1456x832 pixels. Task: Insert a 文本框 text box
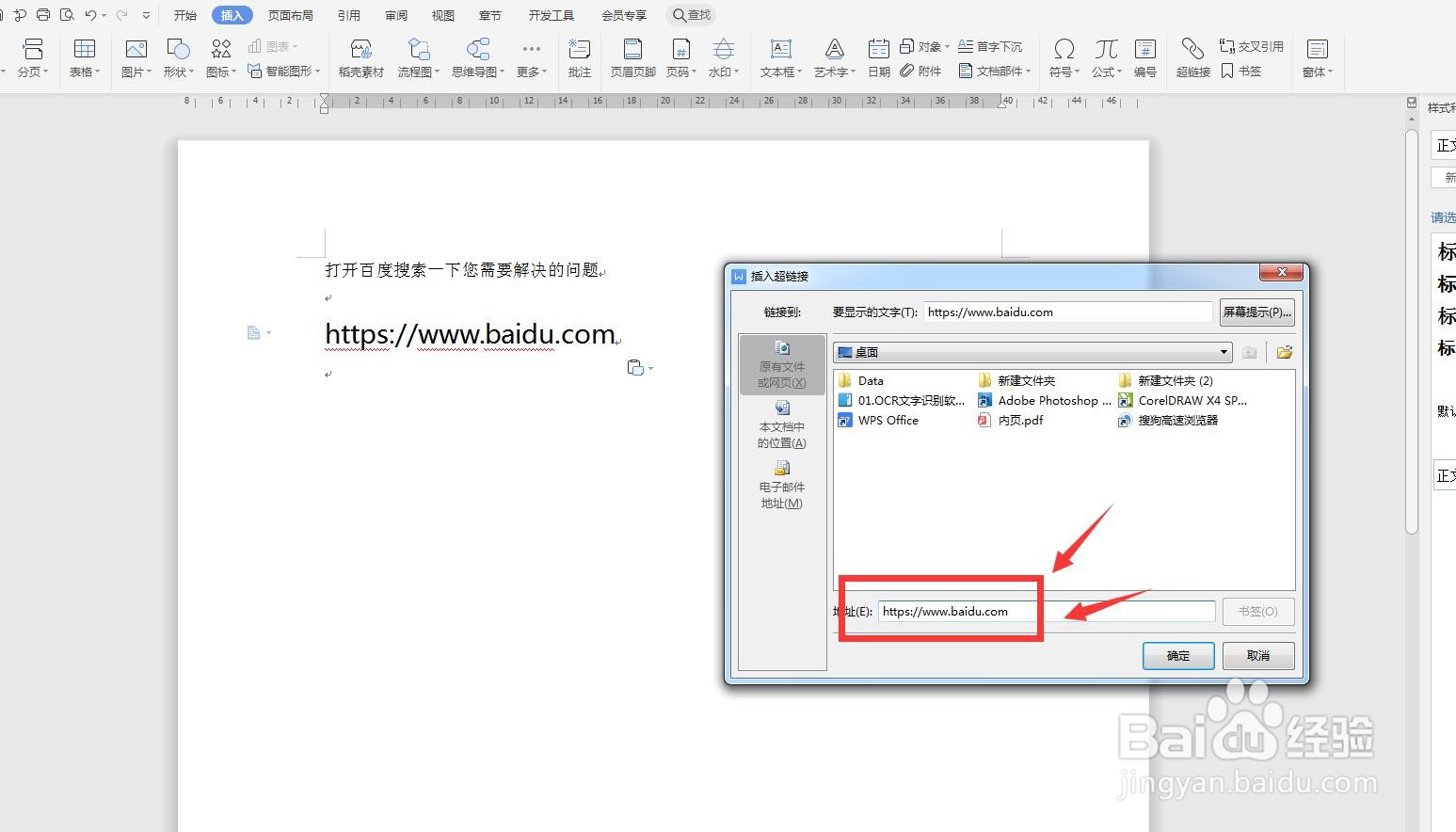point(780,57)
